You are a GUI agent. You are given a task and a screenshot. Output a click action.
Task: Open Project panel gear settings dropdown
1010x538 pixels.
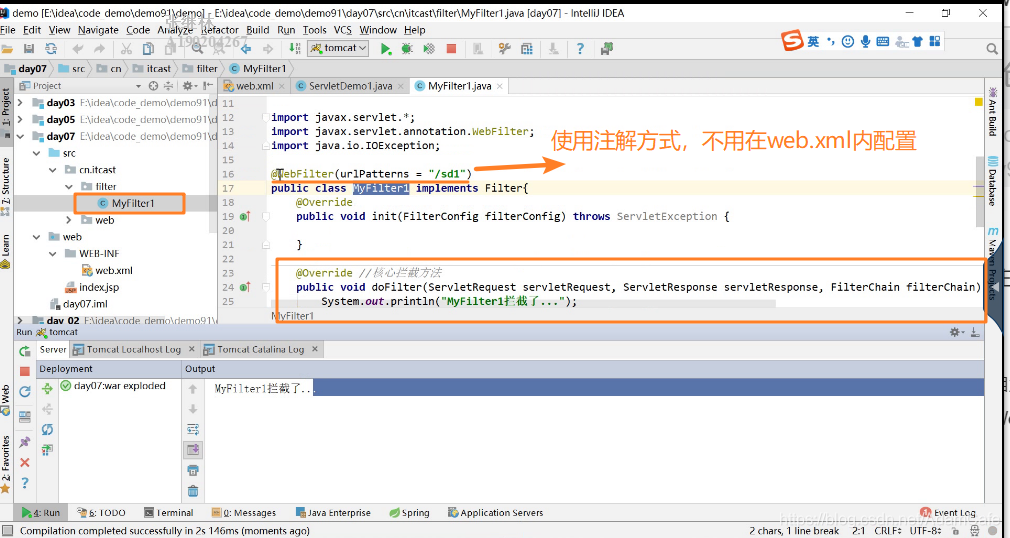click(188, 86)
